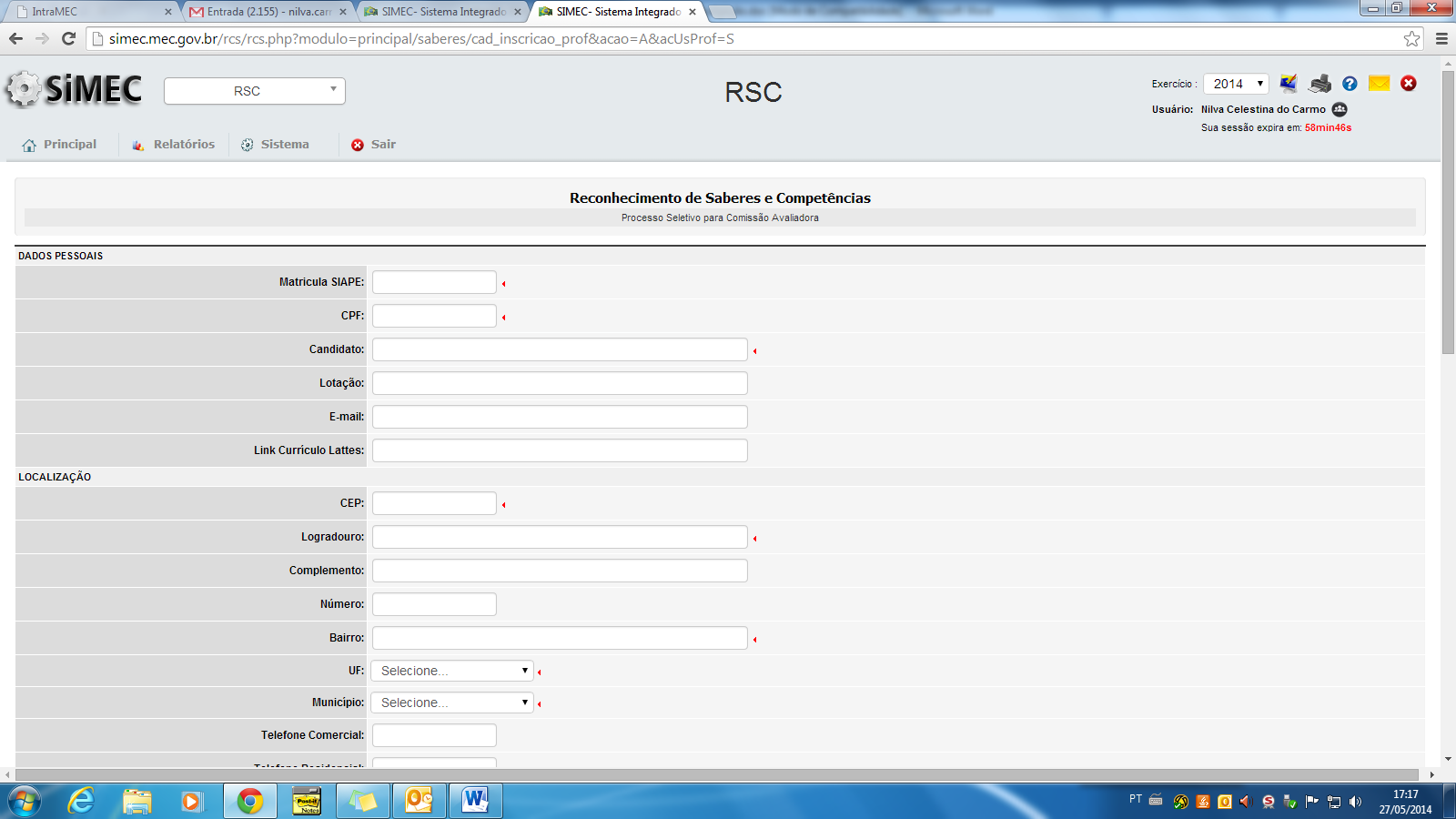Viewport: 1456px width, 819px height.
Task: Click the horizontal scrollbar right arrow
Action: pyautogui.click(x=1431, y=774)
